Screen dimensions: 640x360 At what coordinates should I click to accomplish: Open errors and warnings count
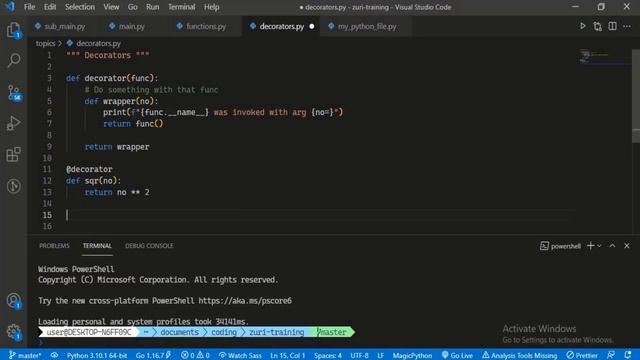point(195,356)
